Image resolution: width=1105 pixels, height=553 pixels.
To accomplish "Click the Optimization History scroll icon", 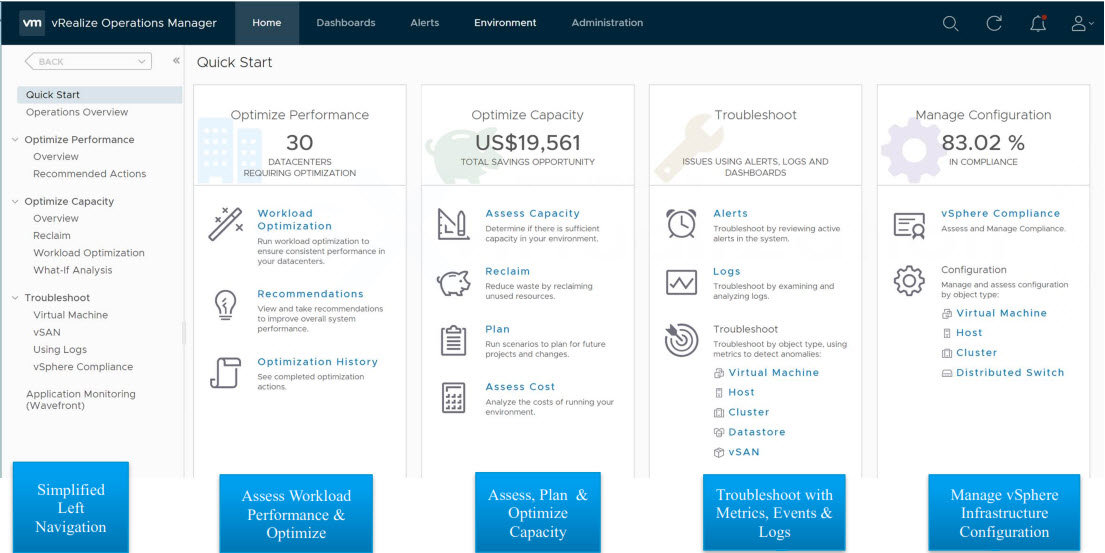I will [226, 373].
